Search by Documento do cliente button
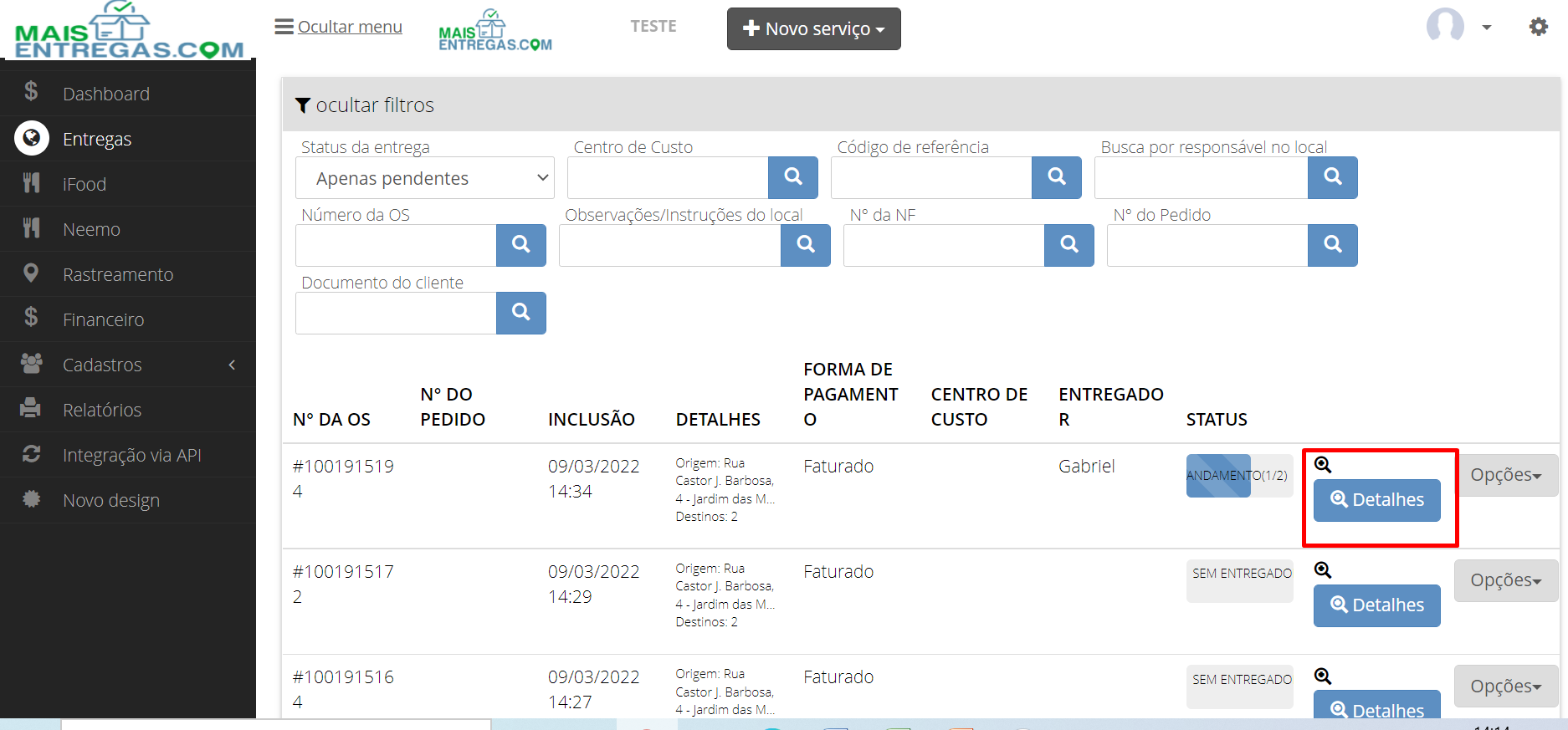This screenshot has height=730, width=1568. tap(521, 313)
